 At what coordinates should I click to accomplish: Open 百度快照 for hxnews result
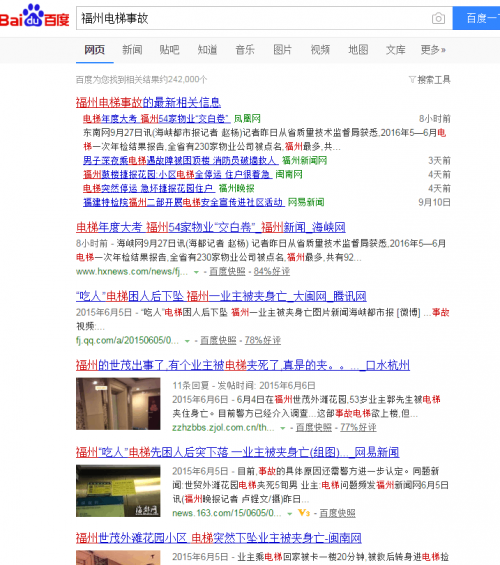[227, 271]
